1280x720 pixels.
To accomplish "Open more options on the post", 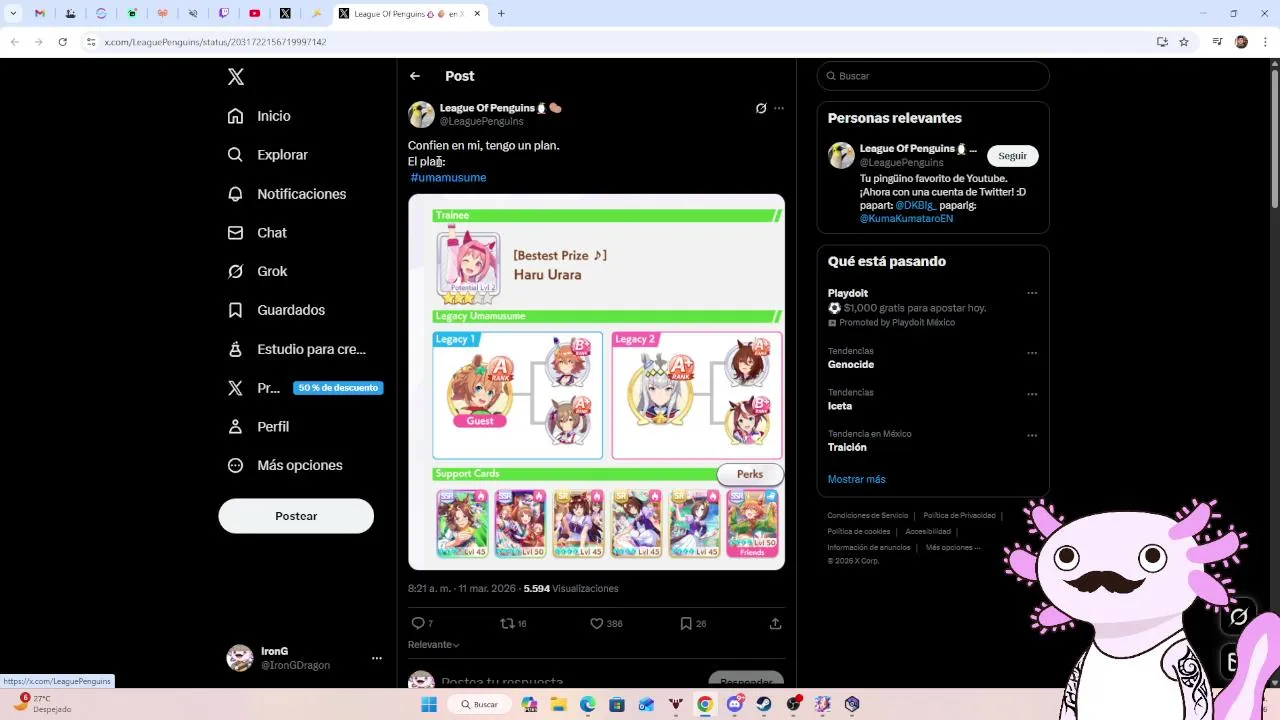I will (x=779, y=108).
